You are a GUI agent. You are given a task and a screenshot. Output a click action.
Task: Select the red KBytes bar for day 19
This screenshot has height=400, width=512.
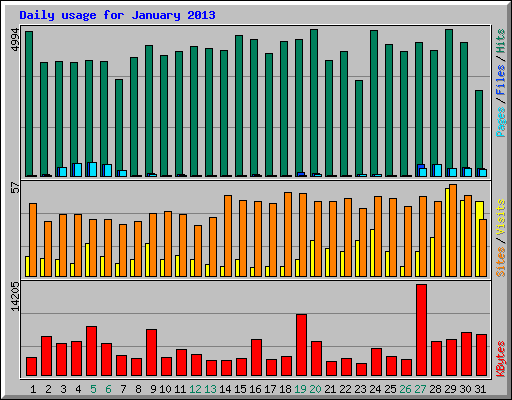coord(301,345)
